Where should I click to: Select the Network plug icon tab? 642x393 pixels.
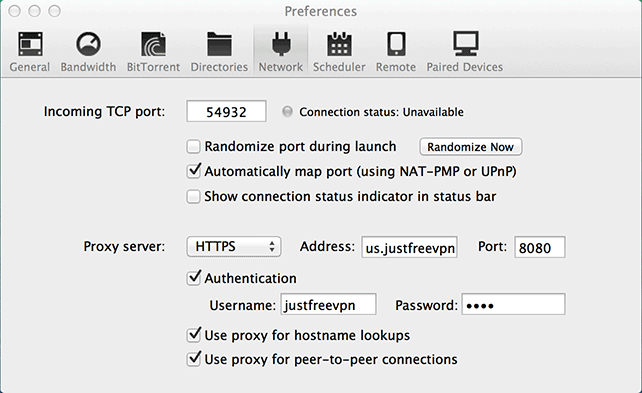click(281, 52)
